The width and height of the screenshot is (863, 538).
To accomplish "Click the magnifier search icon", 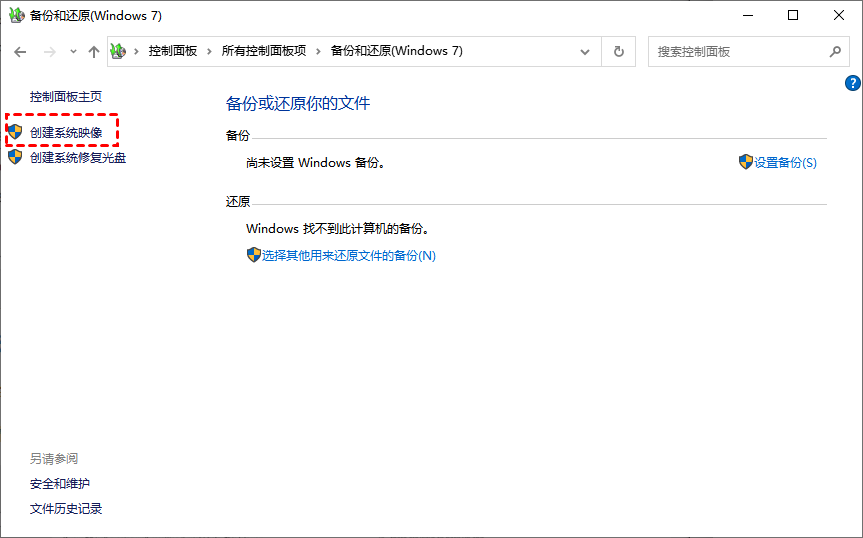I will (835, 52).
